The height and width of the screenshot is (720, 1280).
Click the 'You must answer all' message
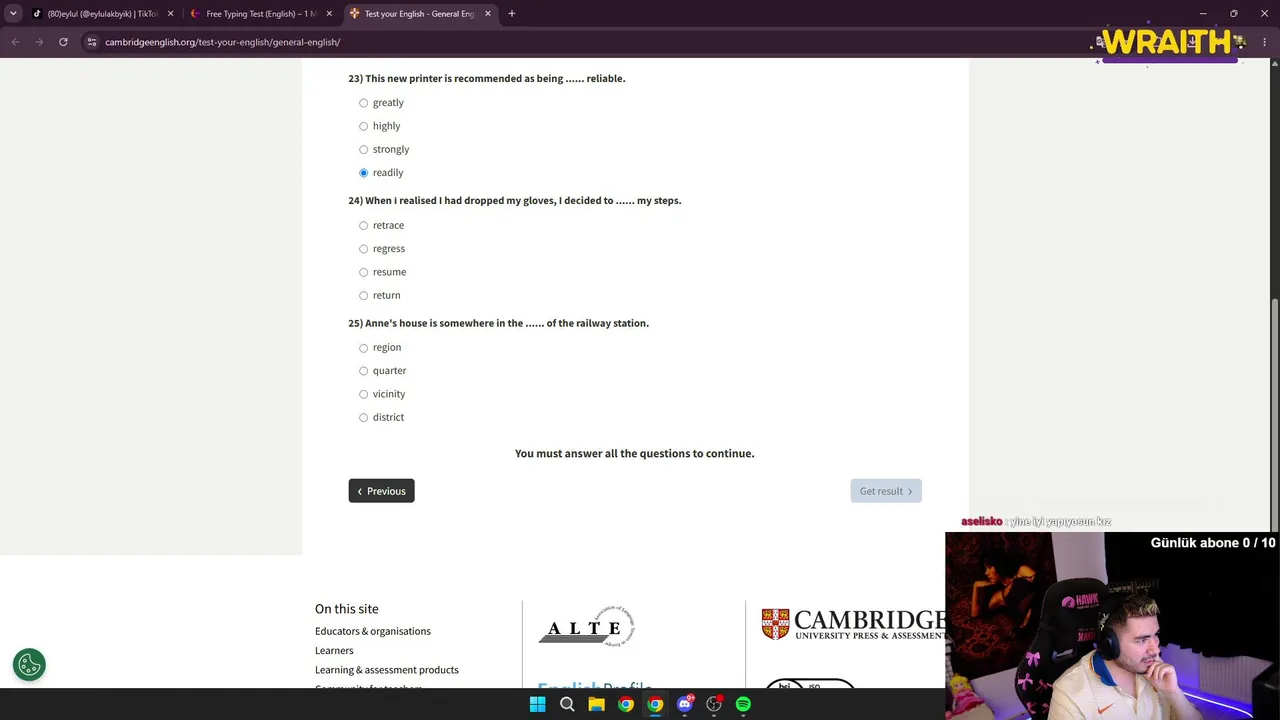tap(635, 454)
